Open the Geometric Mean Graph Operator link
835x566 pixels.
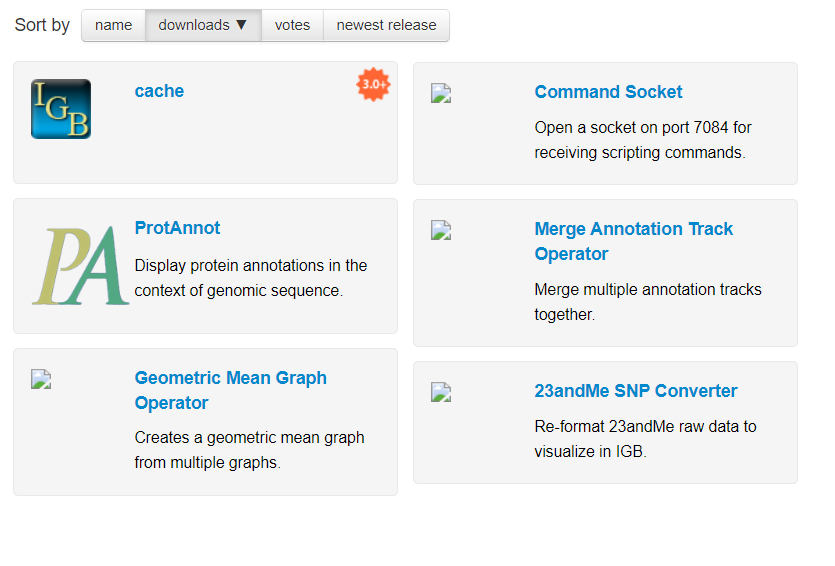tap(230, 390)
